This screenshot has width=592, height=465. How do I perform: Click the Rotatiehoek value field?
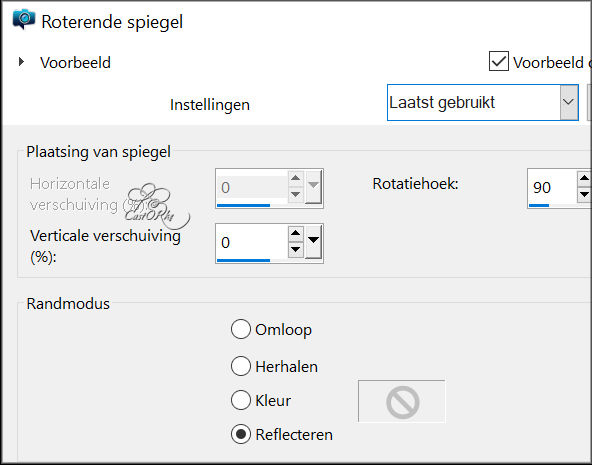[x=552, y=187]
